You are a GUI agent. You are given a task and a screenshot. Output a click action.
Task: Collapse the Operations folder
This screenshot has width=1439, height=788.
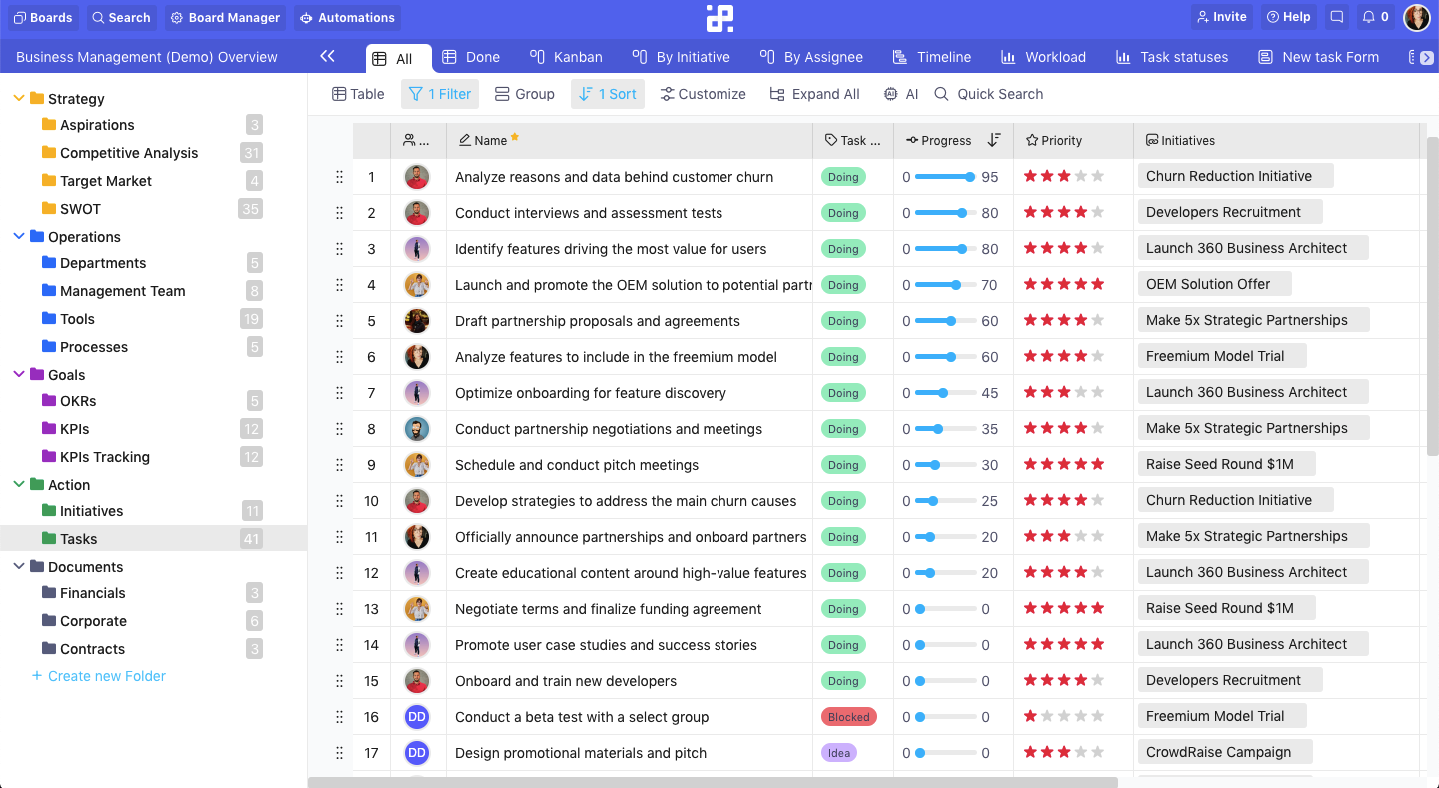17,237
